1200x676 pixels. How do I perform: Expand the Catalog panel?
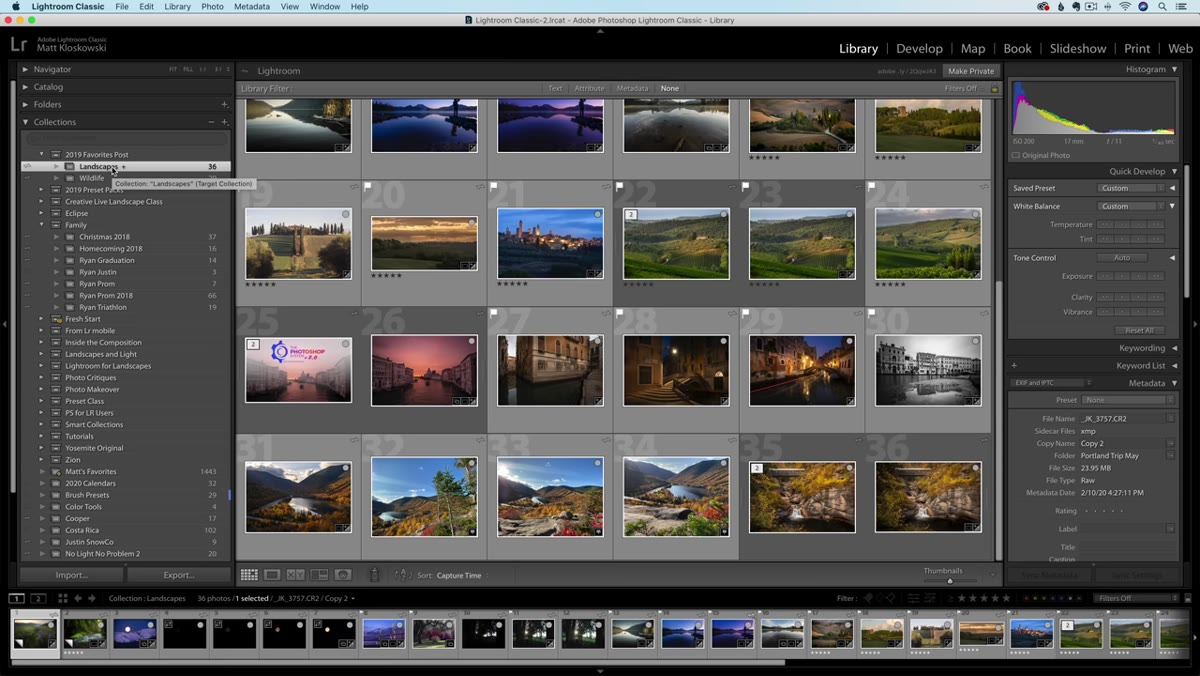click(26, 87)
